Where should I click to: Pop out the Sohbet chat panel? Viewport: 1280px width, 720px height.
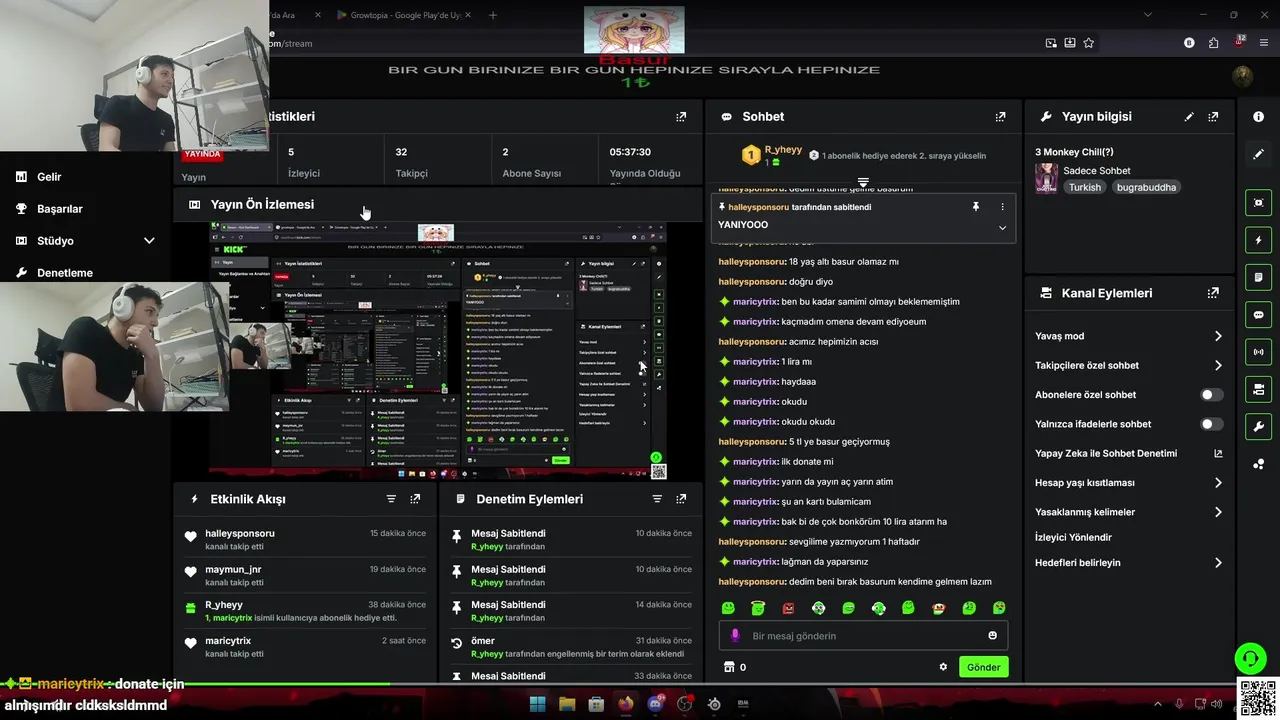1000,117
